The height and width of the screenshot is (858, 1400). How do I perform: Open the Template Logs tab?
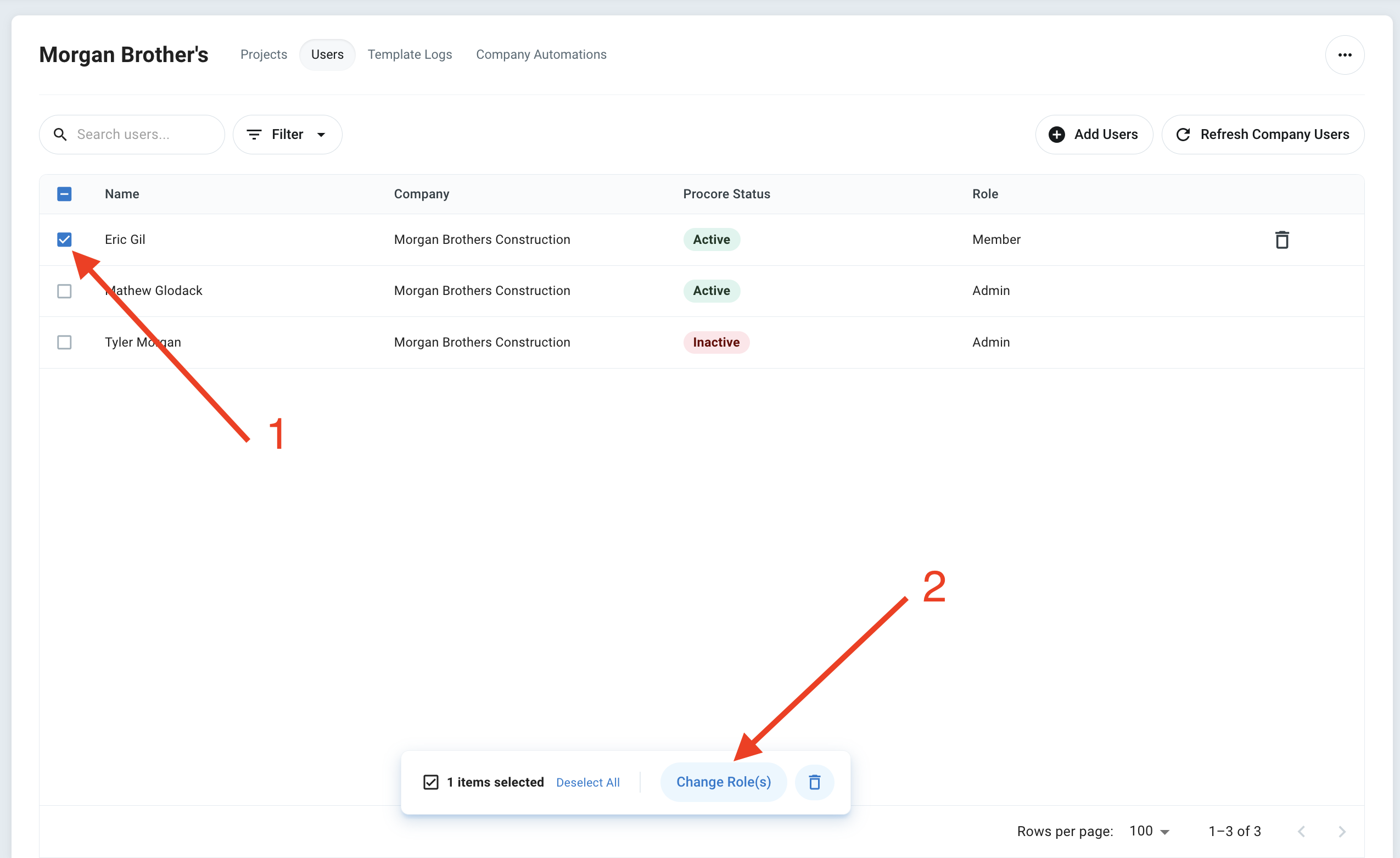pyautogui.click(x=410, y=54)
